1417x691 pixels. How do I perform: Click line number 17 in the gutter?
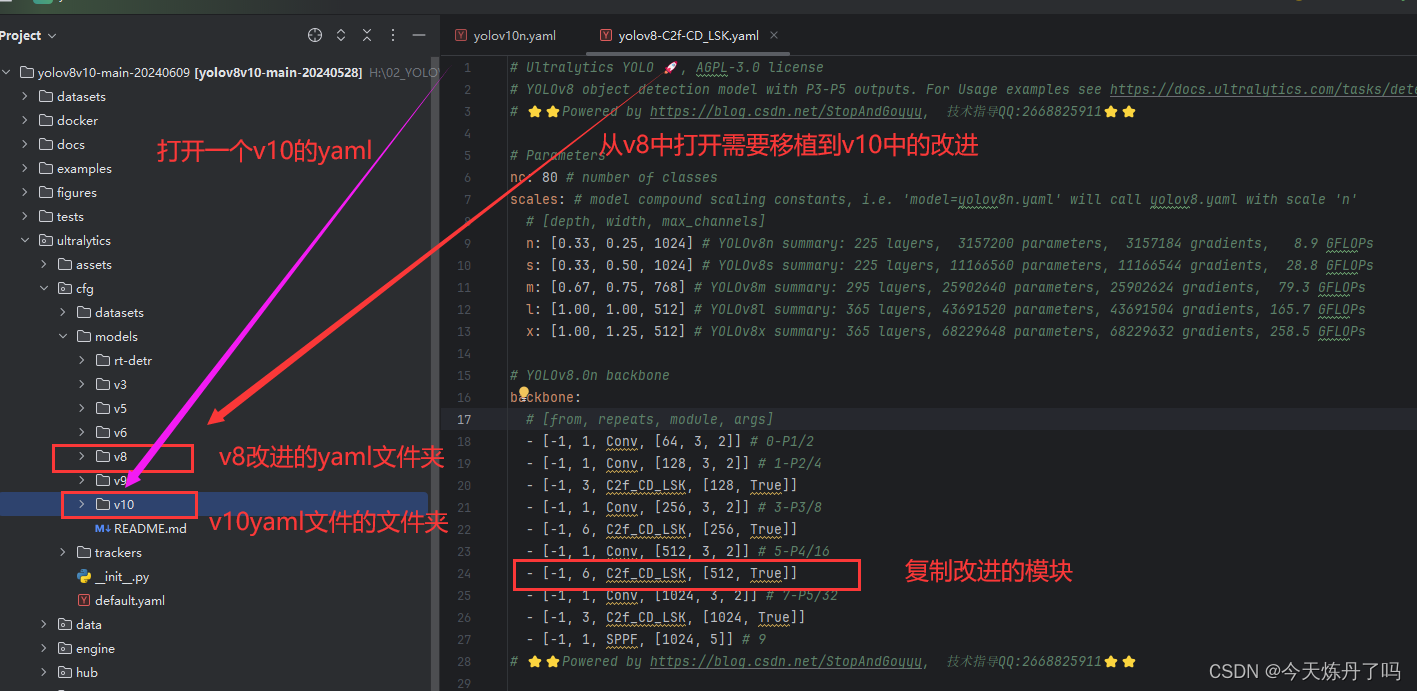pos(464,419)
